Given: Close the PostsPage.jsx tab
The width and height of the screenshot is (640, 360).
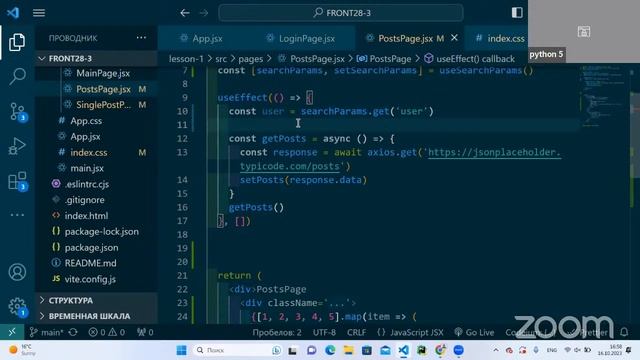Looking at the screenshot, I should tap(454, 38).
